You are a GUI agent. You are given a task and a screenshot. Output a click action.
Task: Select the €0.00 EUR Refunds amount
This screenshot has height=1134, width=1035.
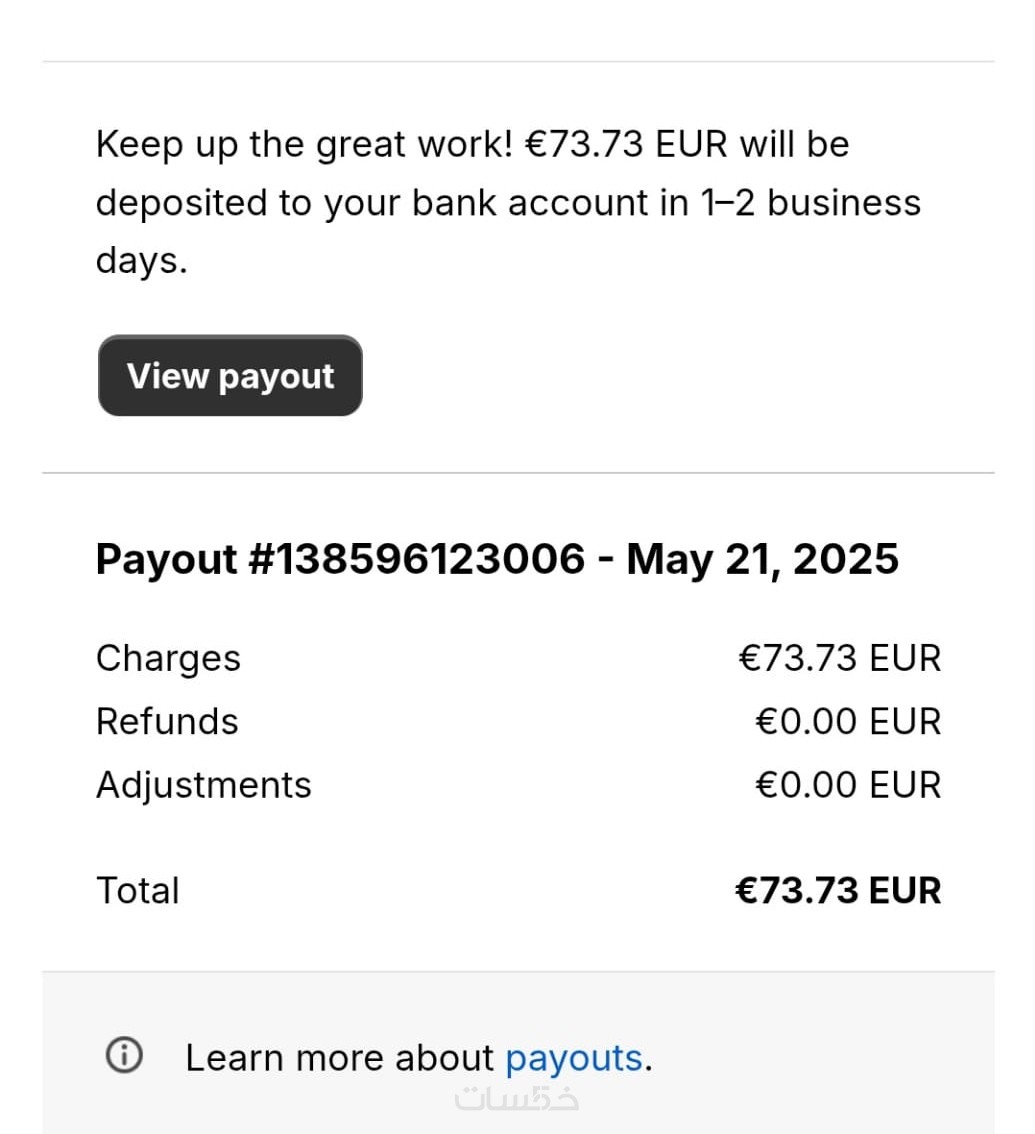coord(847,721)
